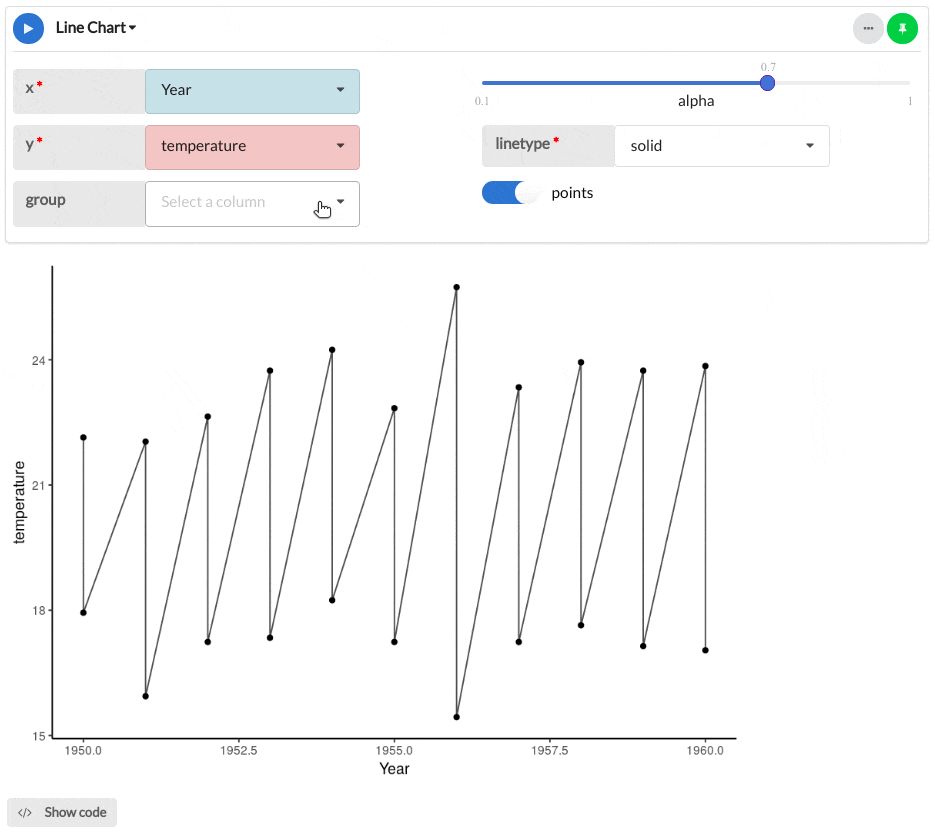The width and height of the screenshot is (935, 836).
Task: Open the x variable dropdown showing Year
Action: point(252,91)
